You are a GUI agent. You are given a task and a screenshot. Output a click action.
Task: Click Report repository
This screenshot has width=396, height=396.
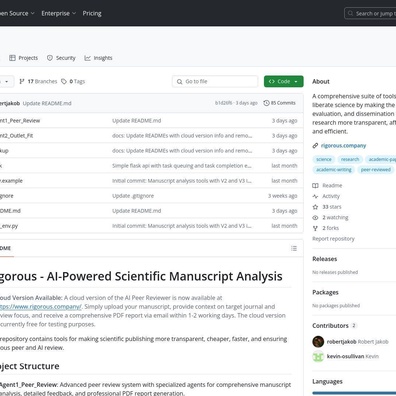[x=333, y=239]
